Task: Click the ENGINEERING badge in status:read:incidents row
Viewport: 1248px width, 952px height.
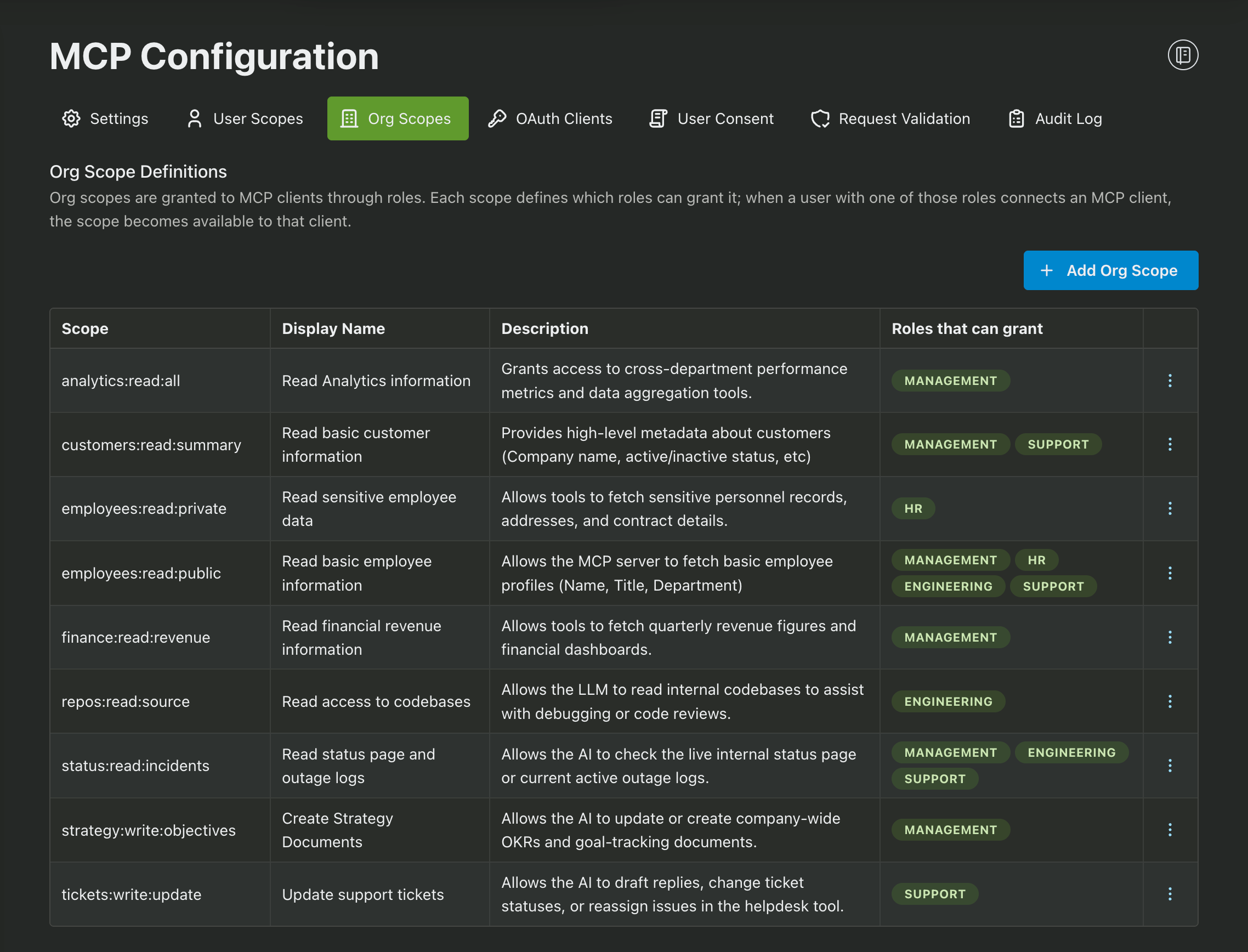Action: pyautogui.click(x=1071, y=752)
